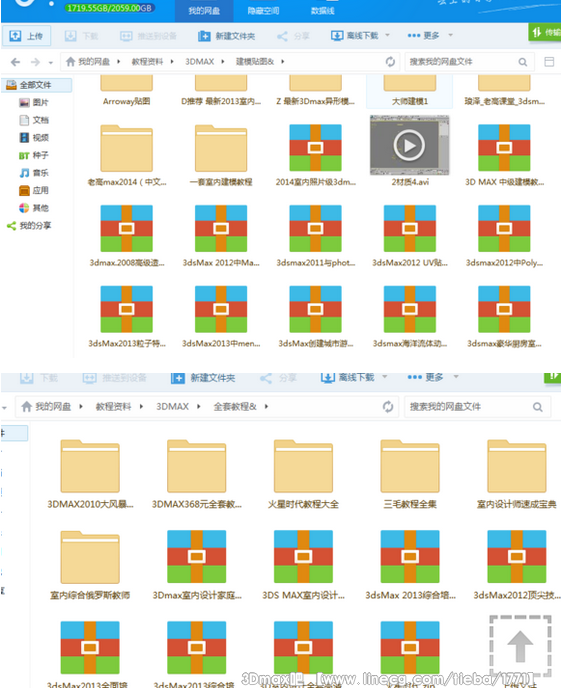Viewport: 563px width, 696px height.
Task: Expand the 离线下载 dropdown arrow in upper toolbar
Action: (387, 35)
